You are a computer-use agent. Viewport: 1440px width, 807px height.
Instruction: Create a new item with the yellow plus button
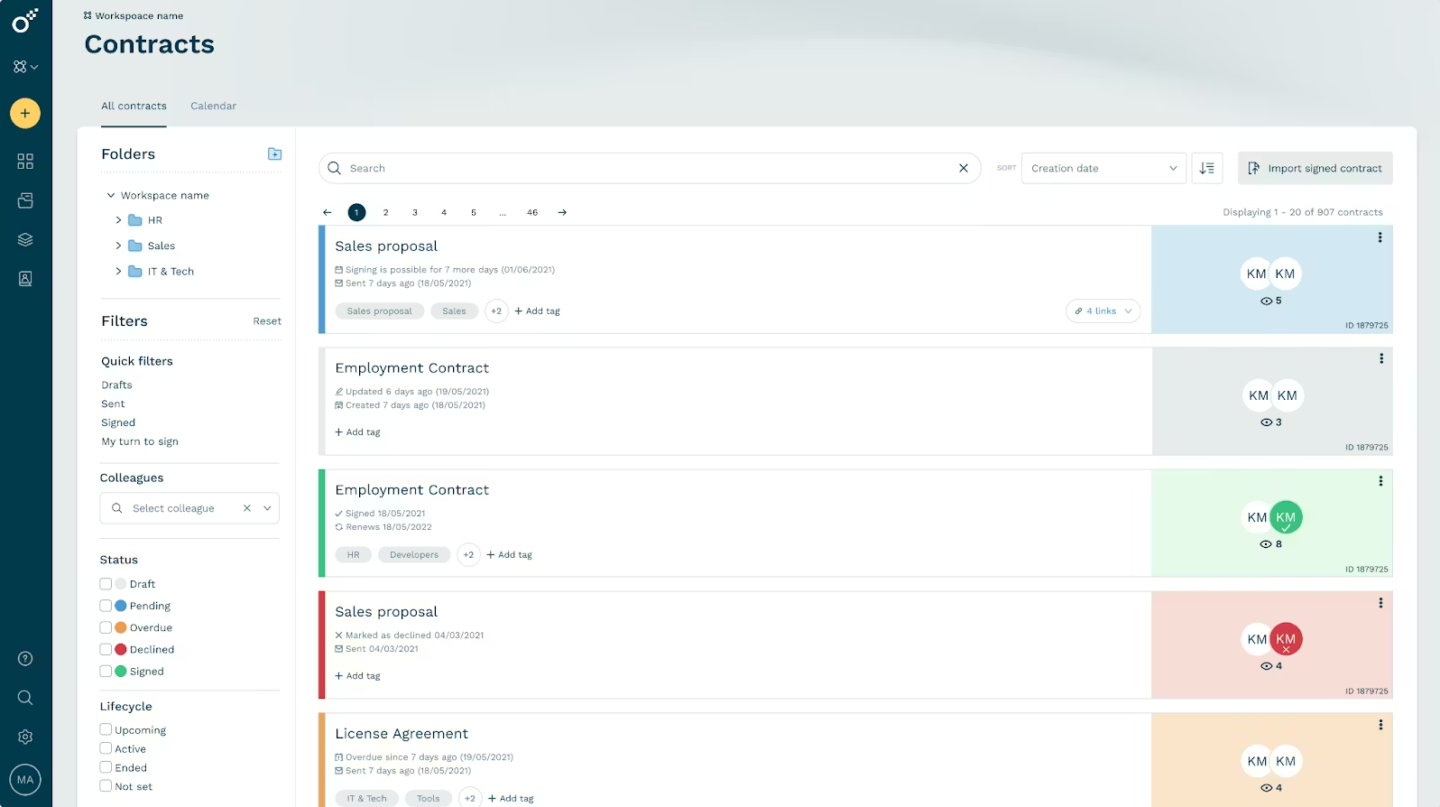[24, 113]
